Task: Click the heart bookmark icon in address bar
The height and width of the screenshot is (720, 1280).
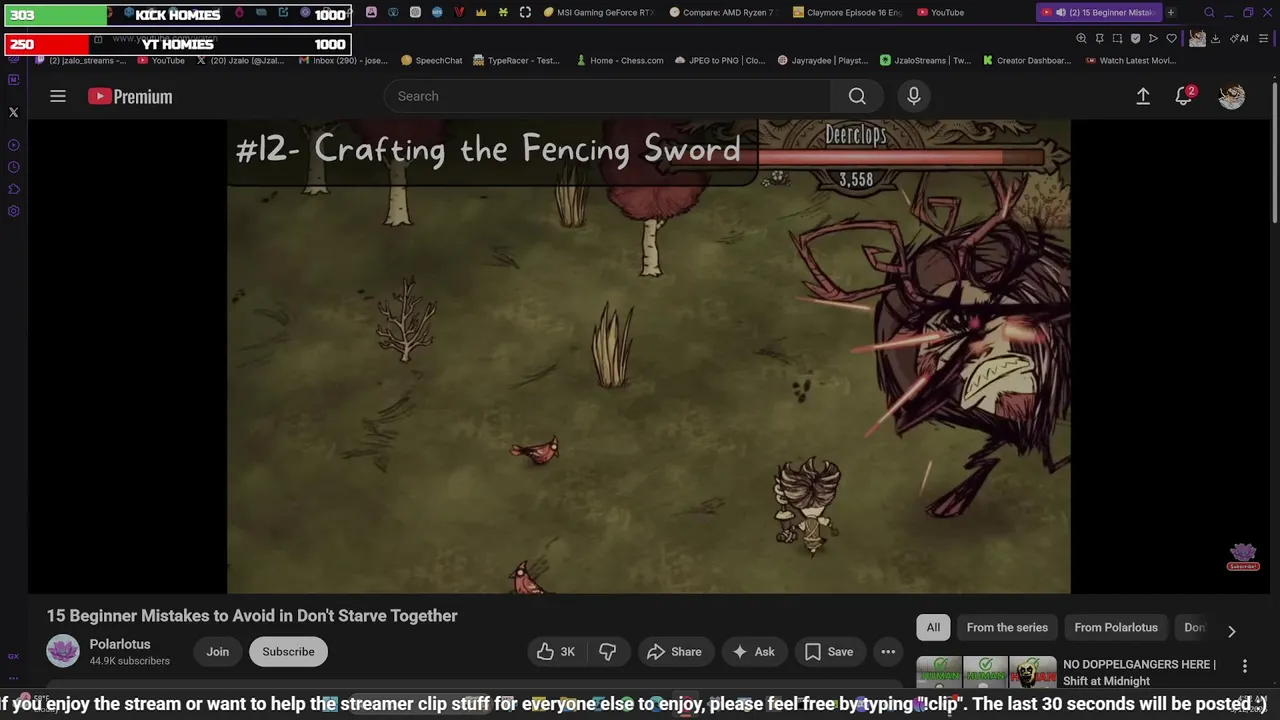Action: pyautogui.click(x=1171, y=38)
